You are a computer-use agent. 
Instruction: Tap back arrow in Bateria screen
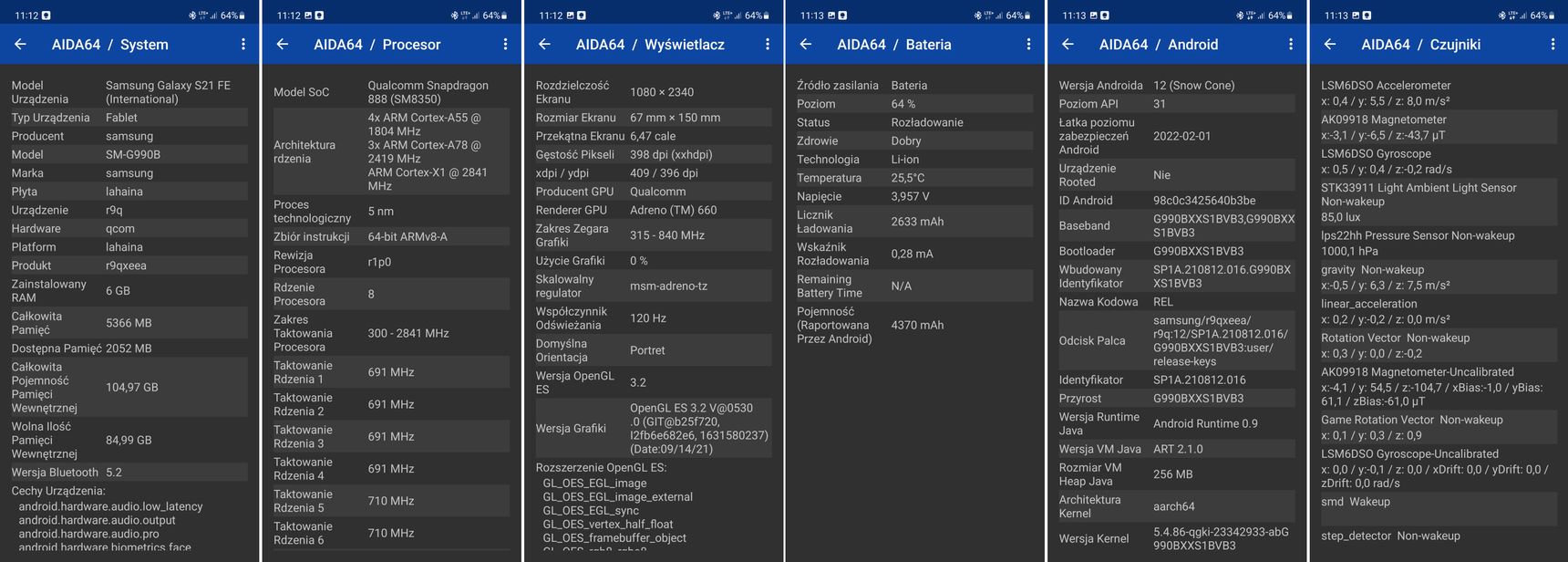click(x=806, y=44)
